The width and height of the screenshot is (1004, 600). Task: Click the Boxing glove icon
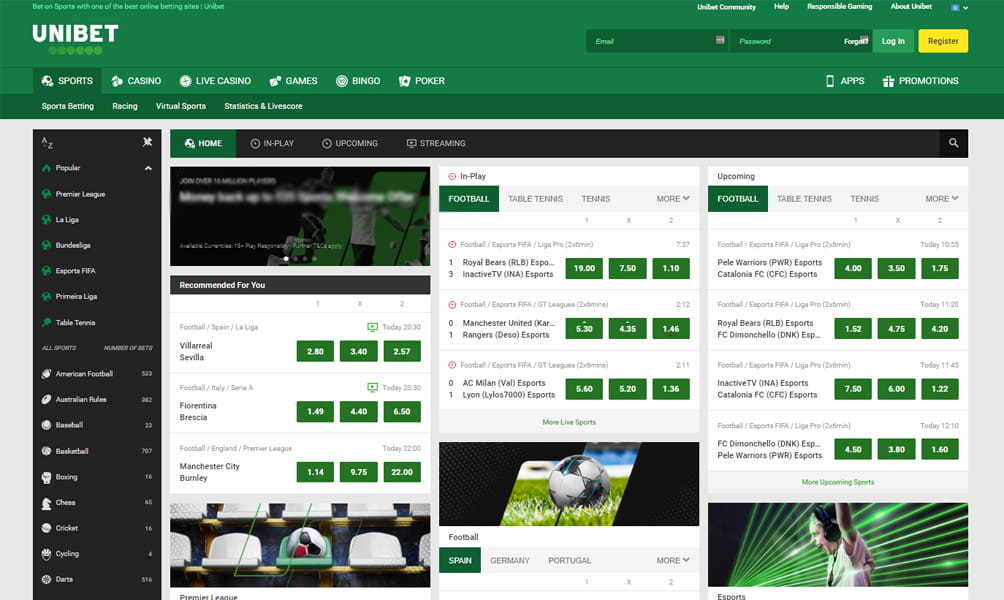click(x=46, y=477)
